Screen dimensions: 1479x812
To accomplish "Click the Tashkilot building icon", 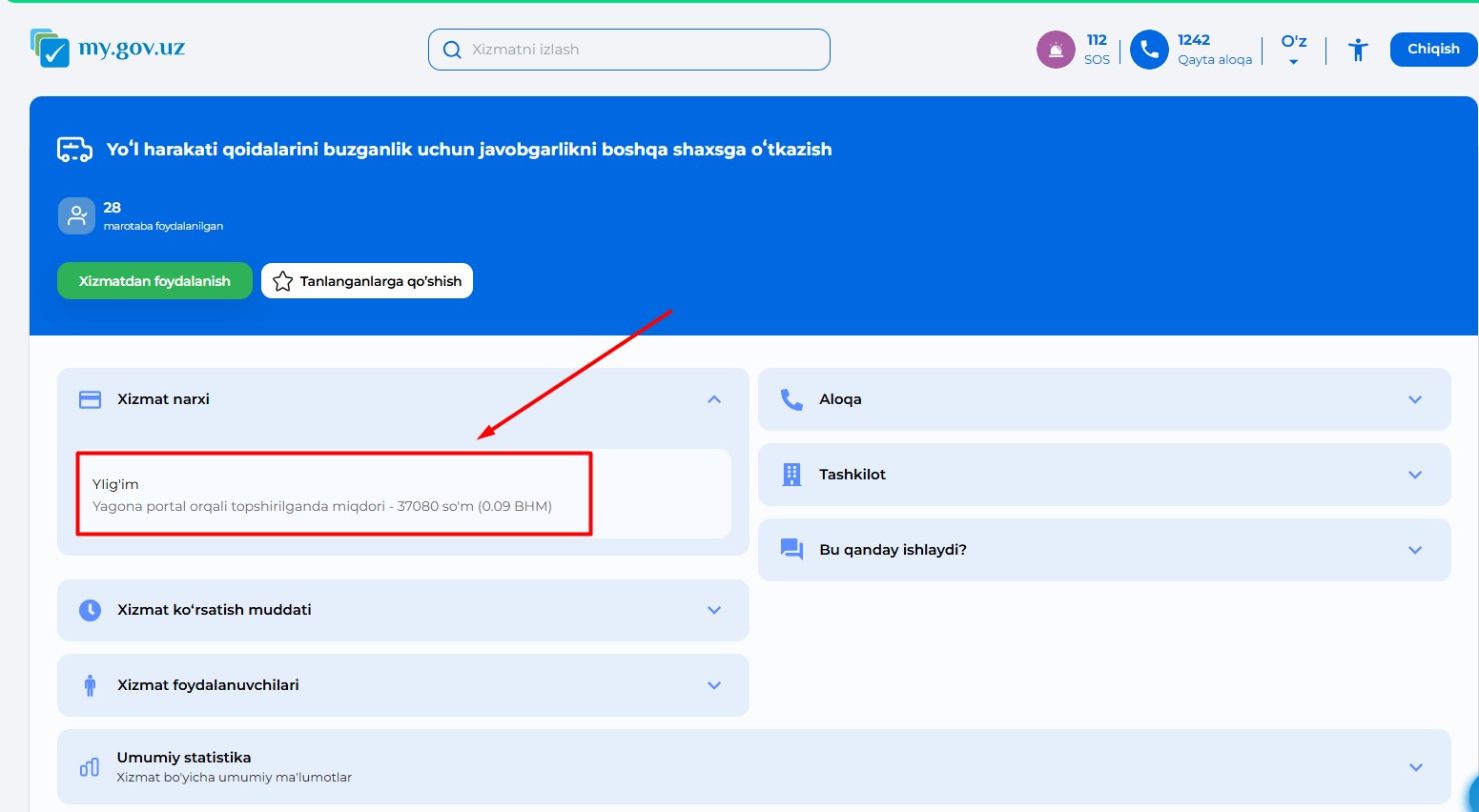I will coord(791,475).
